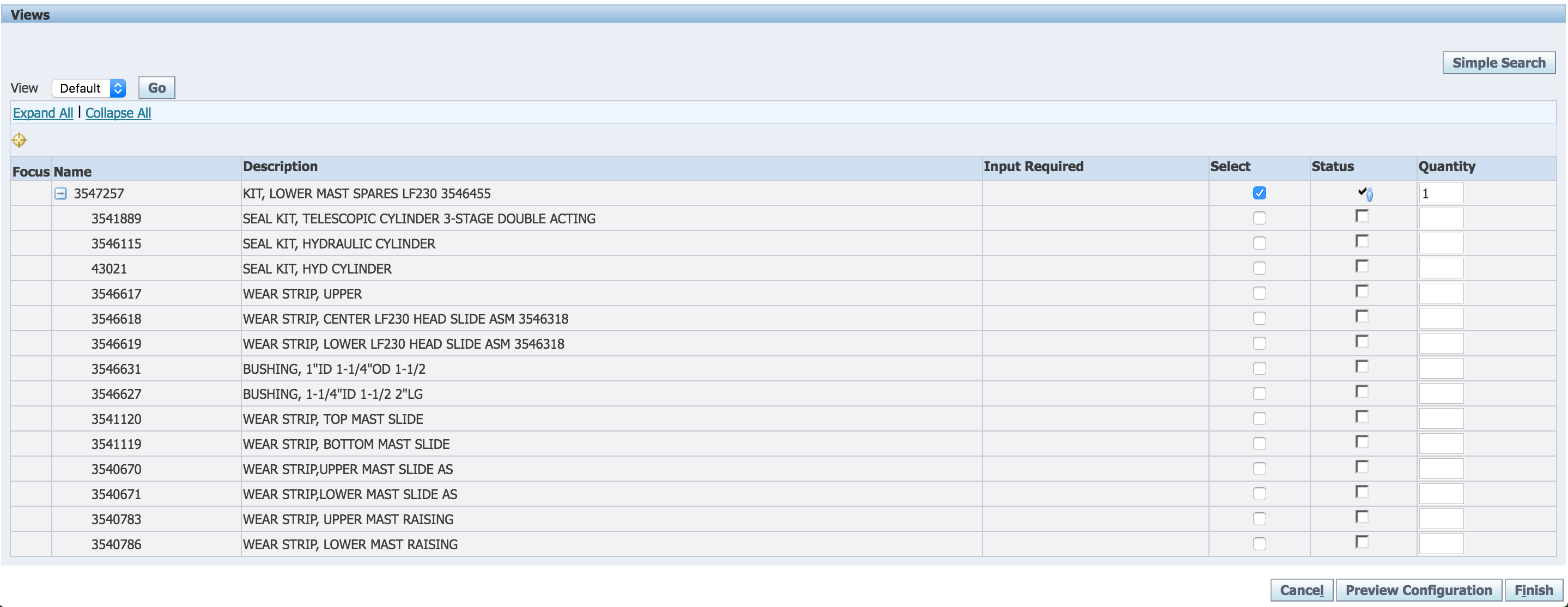
Task: Check the Select box for 3546619
Action: pos(1260,343)
